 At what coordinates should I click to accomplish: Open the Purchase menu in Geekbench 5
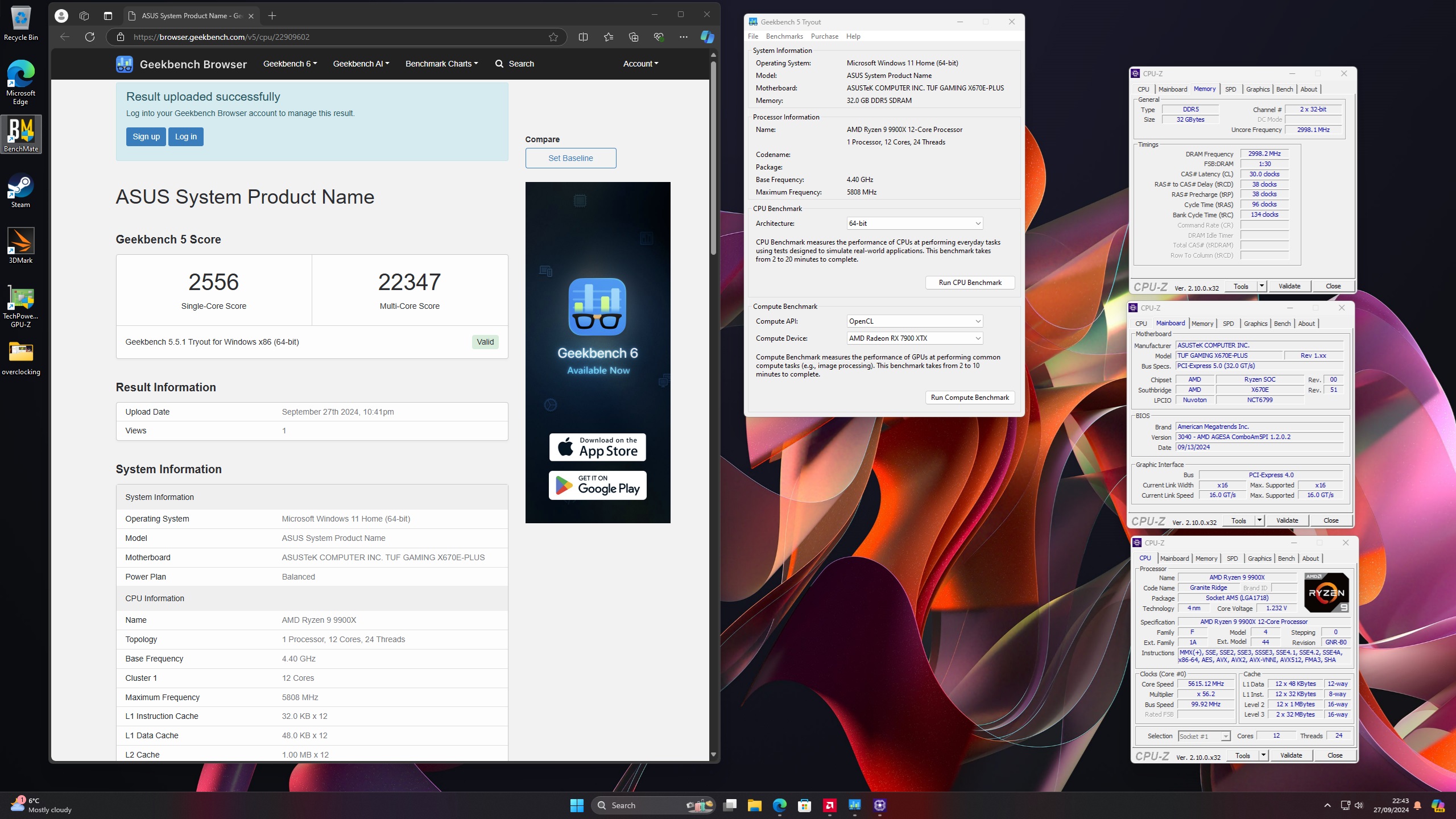click(x=825, y=36)
